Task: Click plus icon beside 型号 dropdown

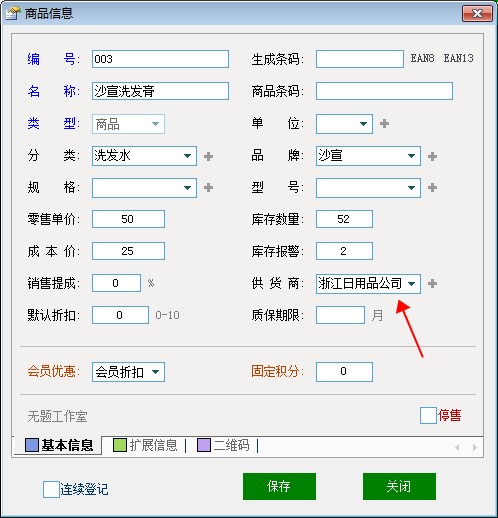Action: (x=432, y=188)
